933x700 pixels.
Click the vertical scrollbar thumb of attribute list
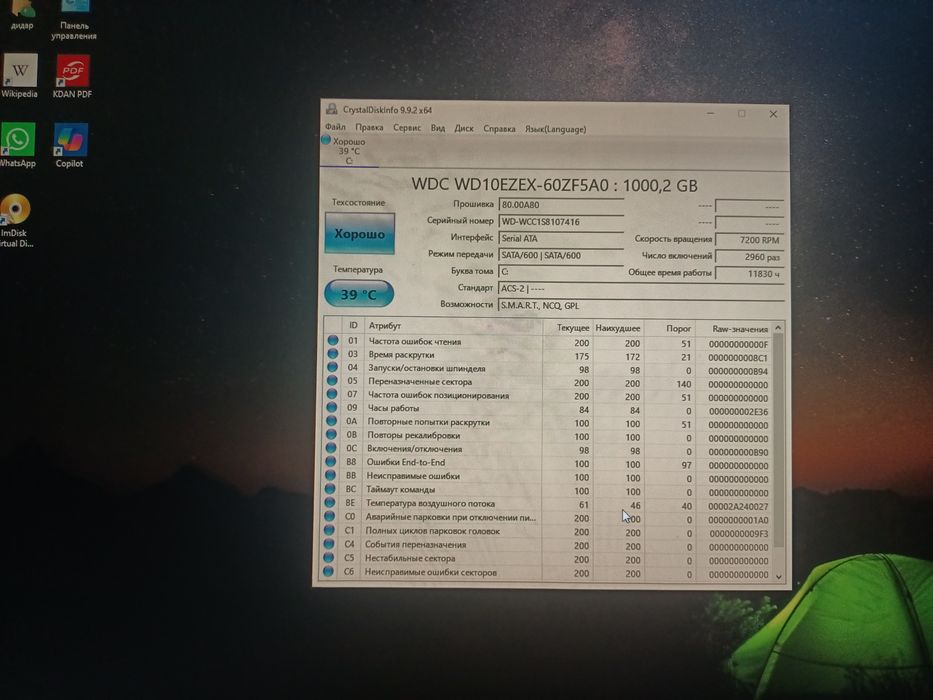point(778,441)
